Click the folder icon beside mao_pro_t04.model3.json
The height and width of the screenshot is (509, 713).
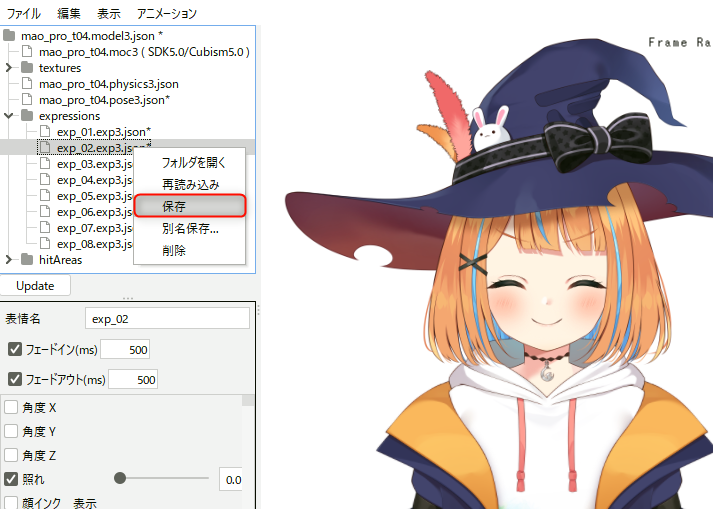[x=11, y=36]
